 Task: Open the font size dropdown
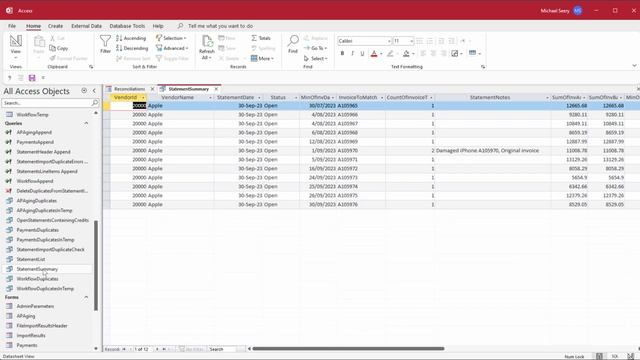(x=411, y=41)
